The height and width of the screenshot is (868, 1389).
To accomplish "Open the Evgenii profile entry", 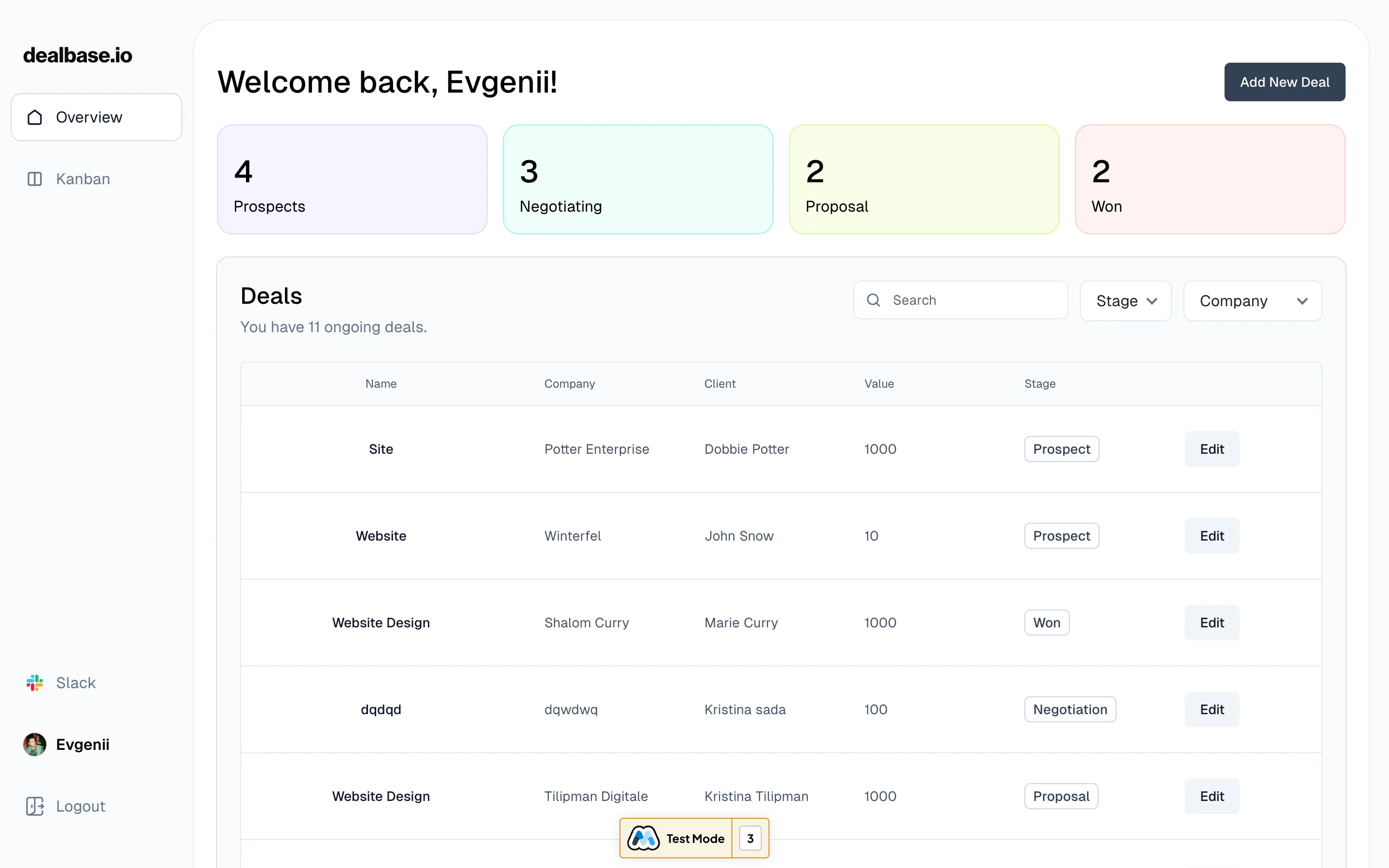I will tap(67, 745).
